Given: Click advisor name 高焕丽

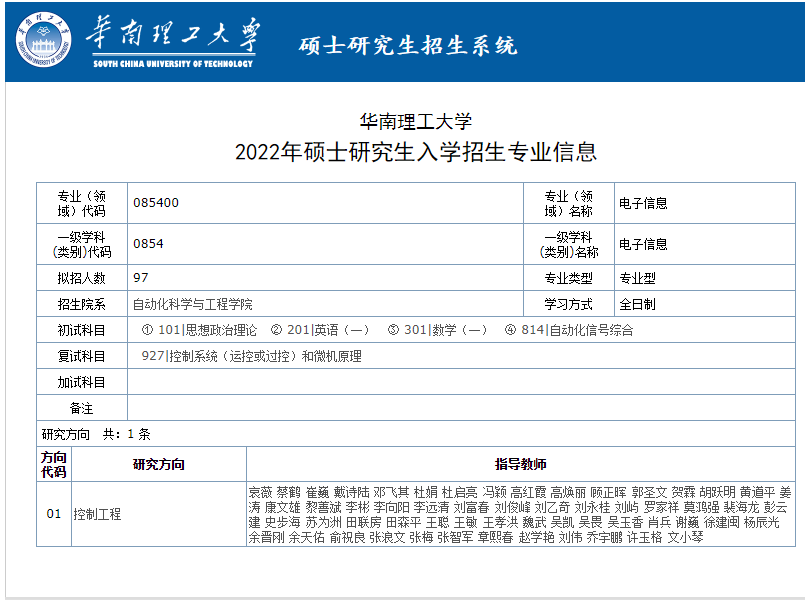Looking at the screenshot, I should pyautogui.click(x=568, y=492).
